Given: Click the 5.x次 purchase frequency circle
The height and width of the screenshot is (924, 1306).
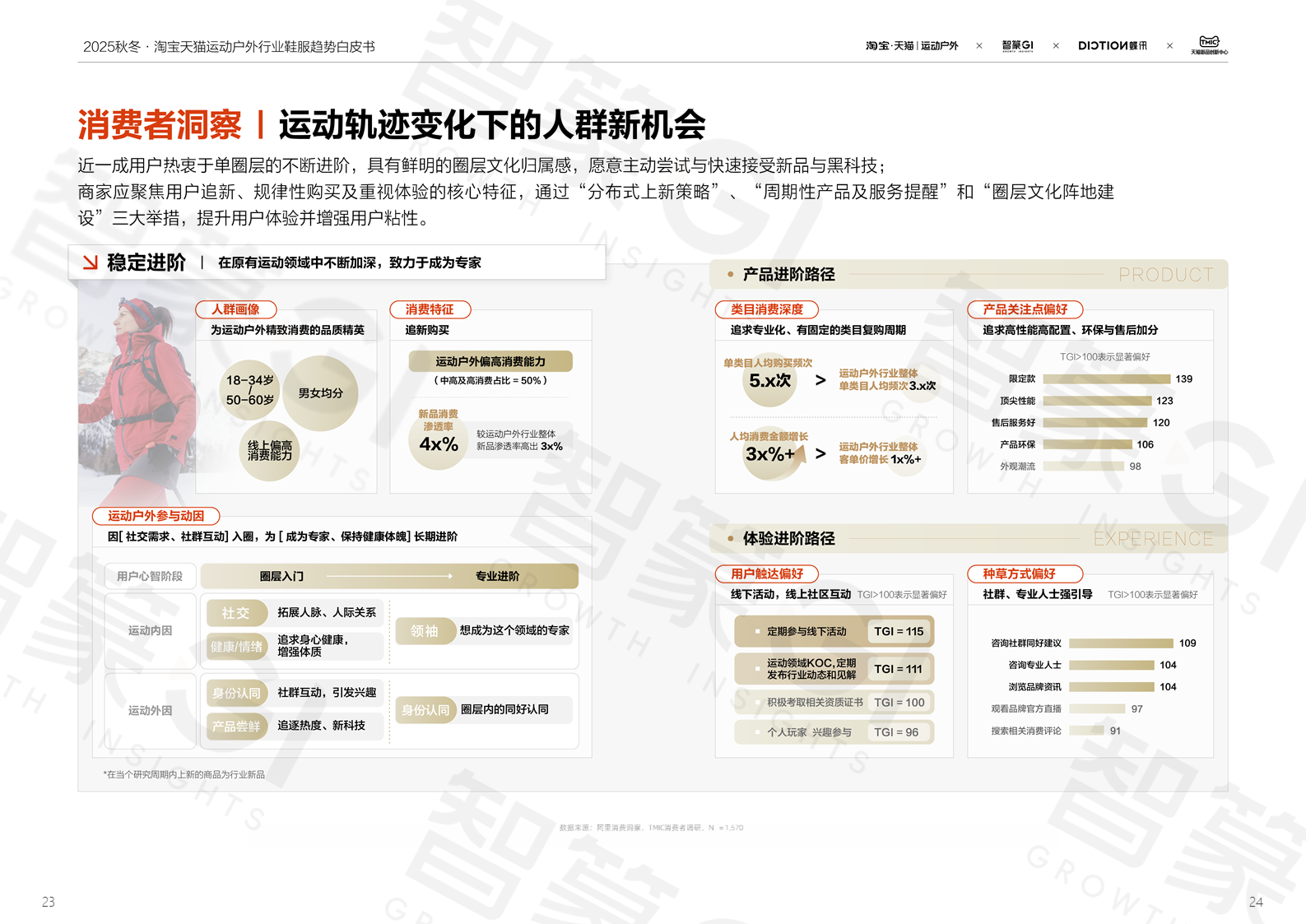Looking at the screenshot, I should (769, 381).
